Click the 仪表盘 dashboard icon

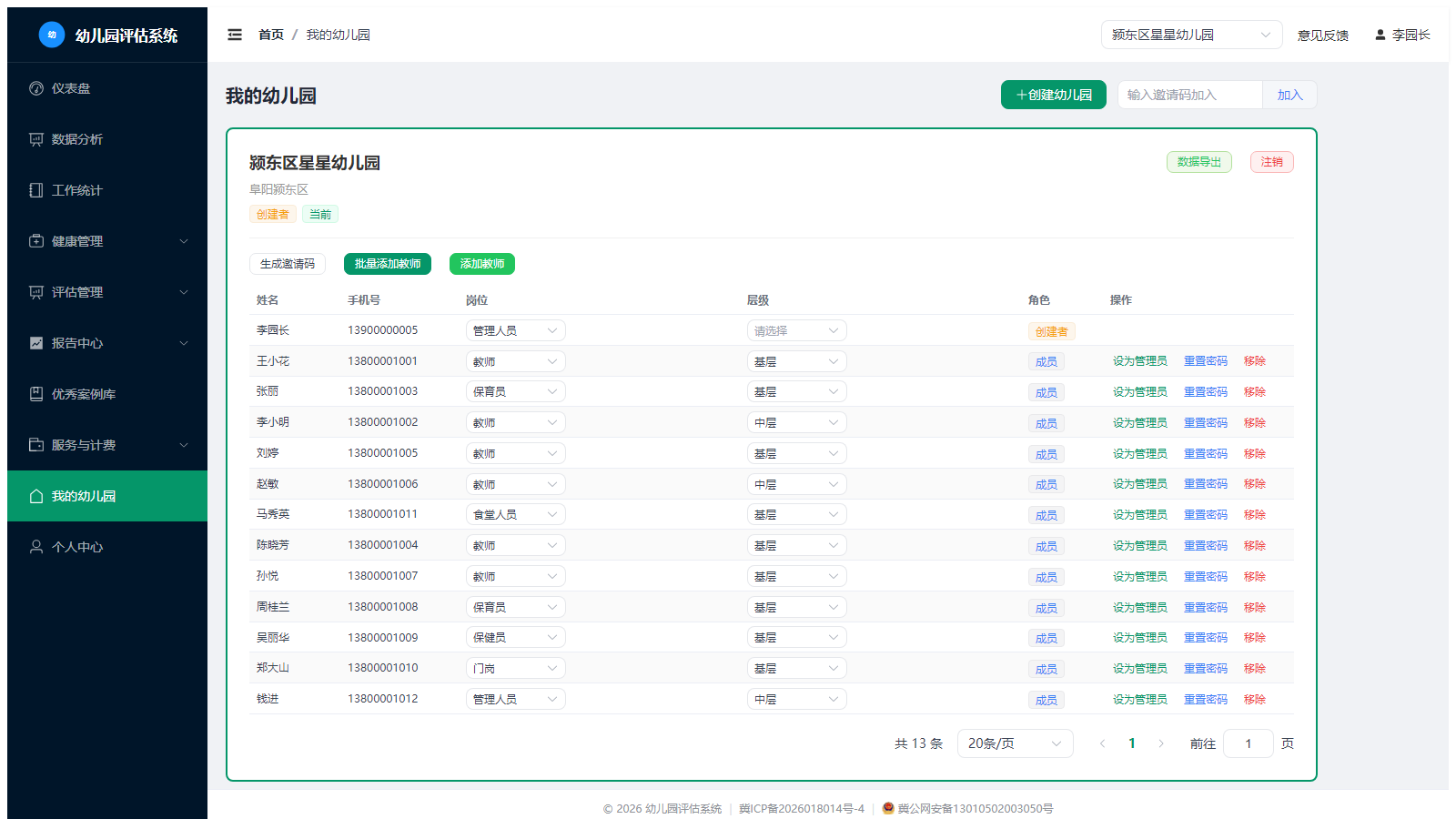click(x=36, y=88)
